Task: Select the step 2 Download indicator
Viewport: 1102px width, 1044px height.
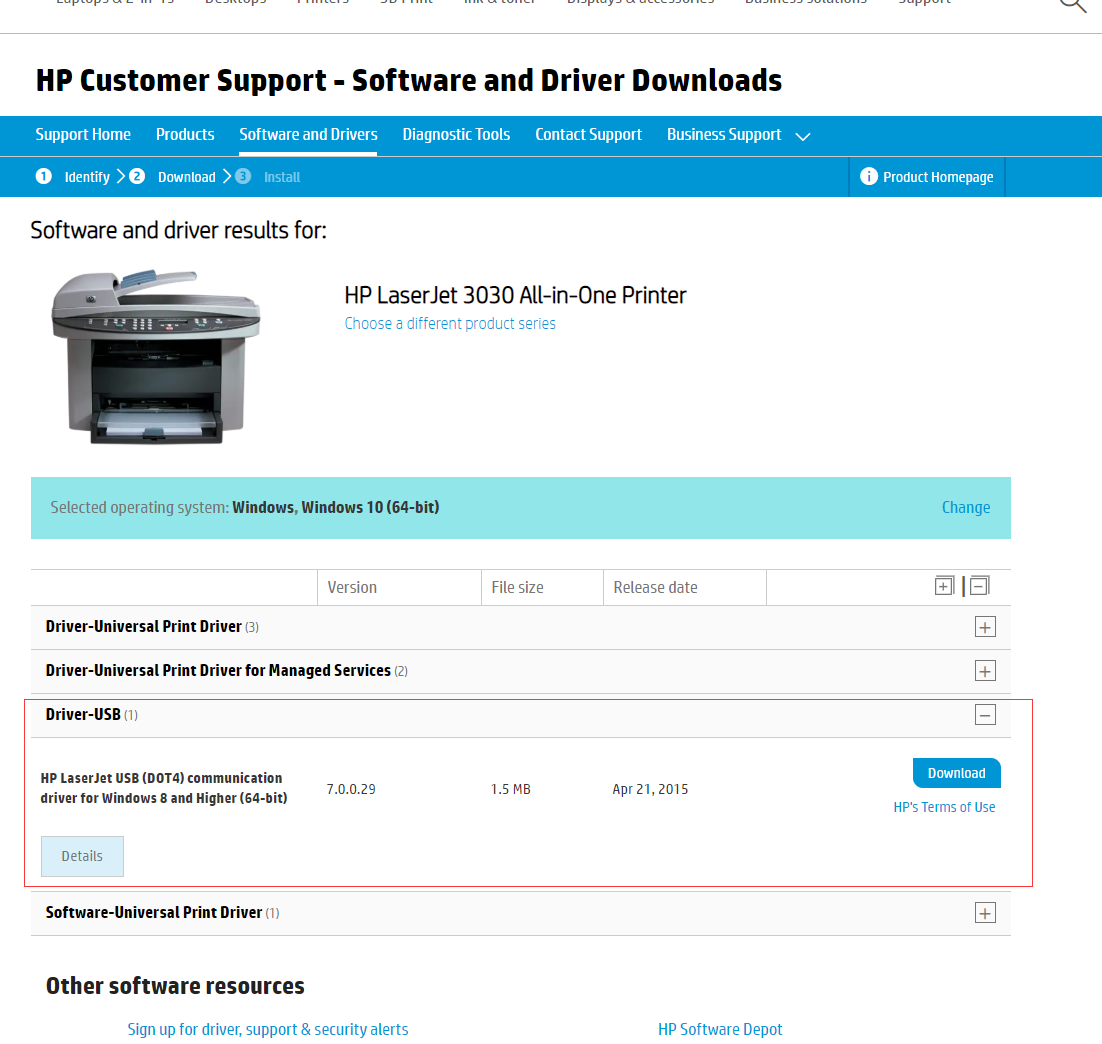Action: [137, 175]
